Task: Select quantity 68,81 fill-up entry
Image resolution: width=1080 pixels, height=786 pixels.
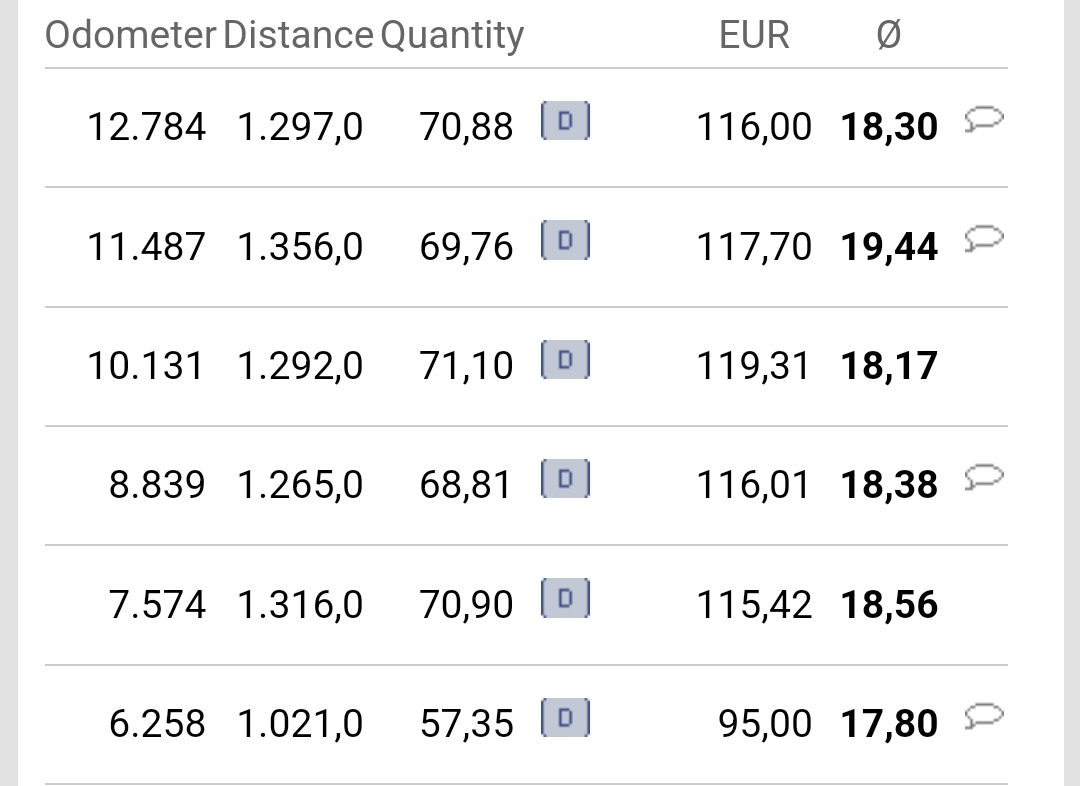Action: 526,485
